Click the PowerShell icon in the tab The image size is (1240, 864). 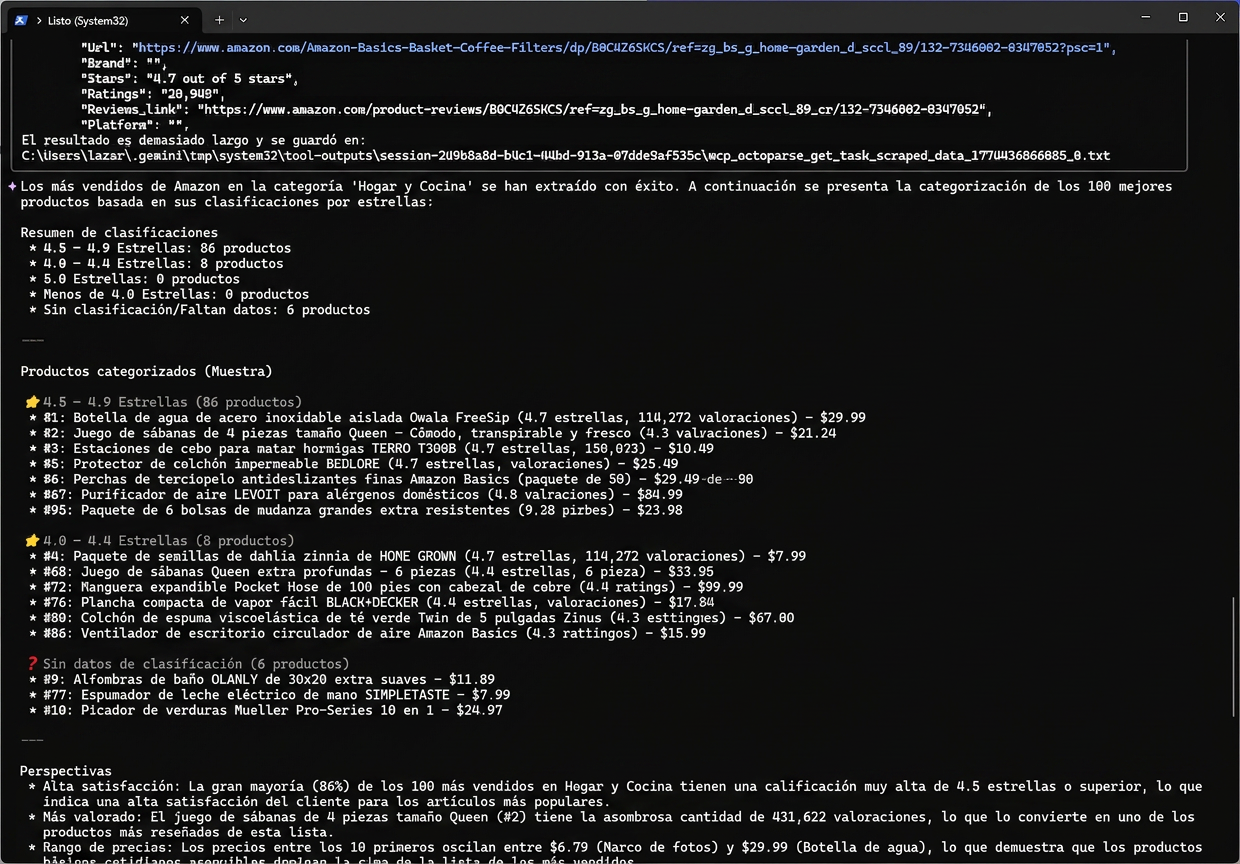(21, 19)
